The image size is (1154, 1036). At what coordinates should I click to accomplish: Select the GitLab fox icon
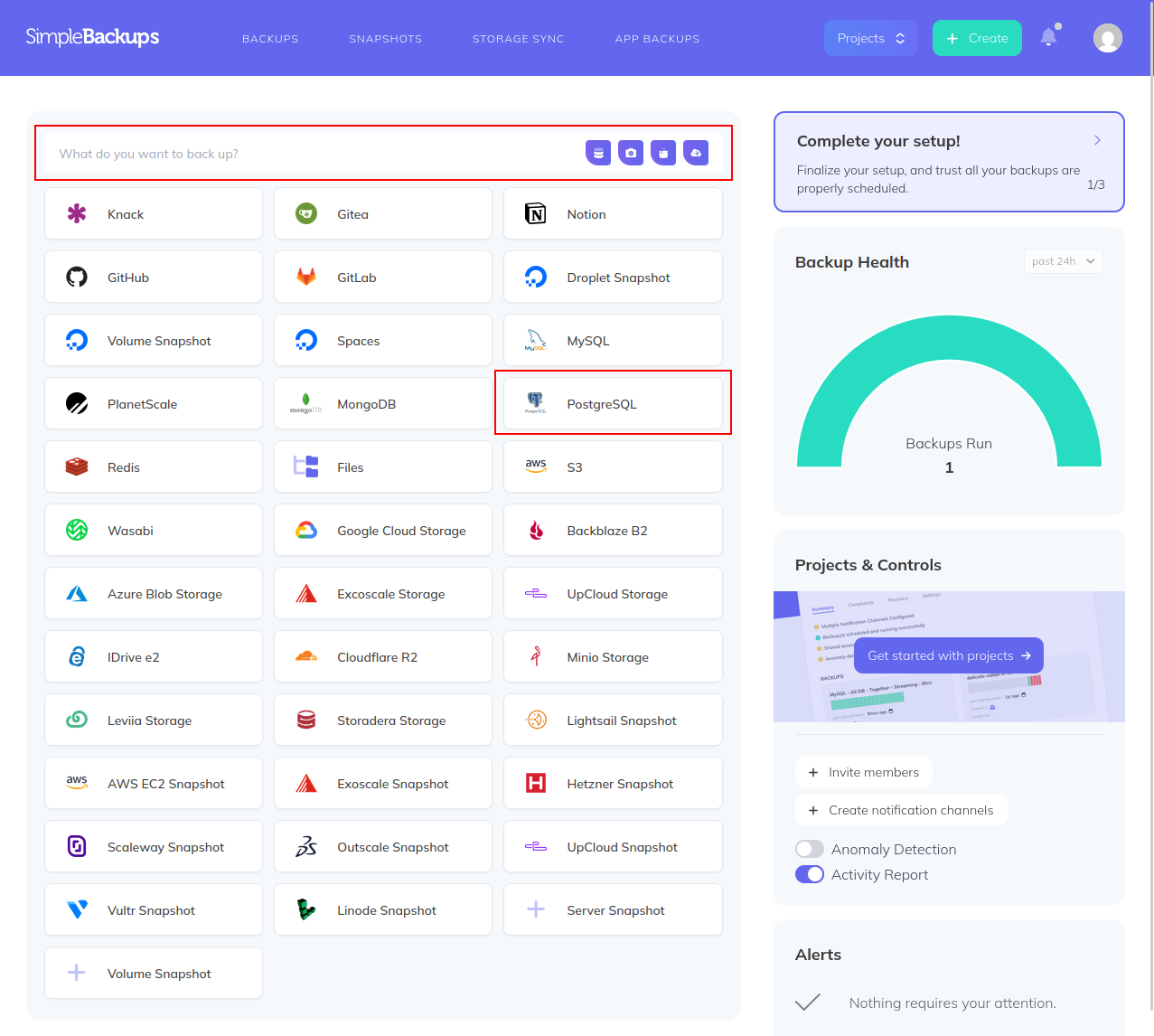(306, 278)
